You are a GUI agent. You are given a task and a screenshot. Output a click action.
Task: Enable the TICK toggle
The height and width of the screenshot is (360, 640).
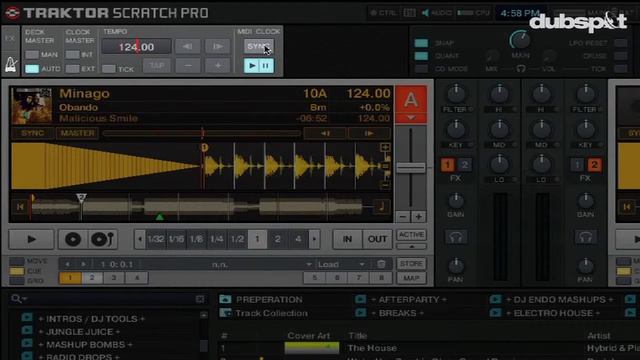click(x=109, y=69)
